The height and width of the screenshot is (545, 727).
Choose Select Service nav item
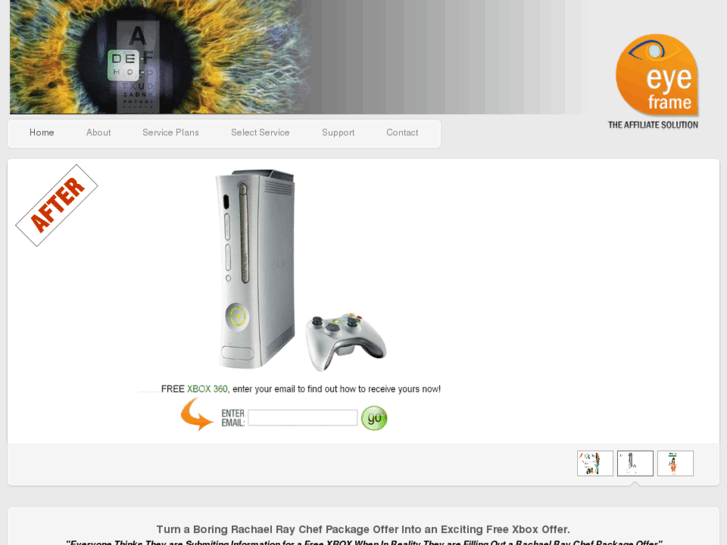click(260, 133)
